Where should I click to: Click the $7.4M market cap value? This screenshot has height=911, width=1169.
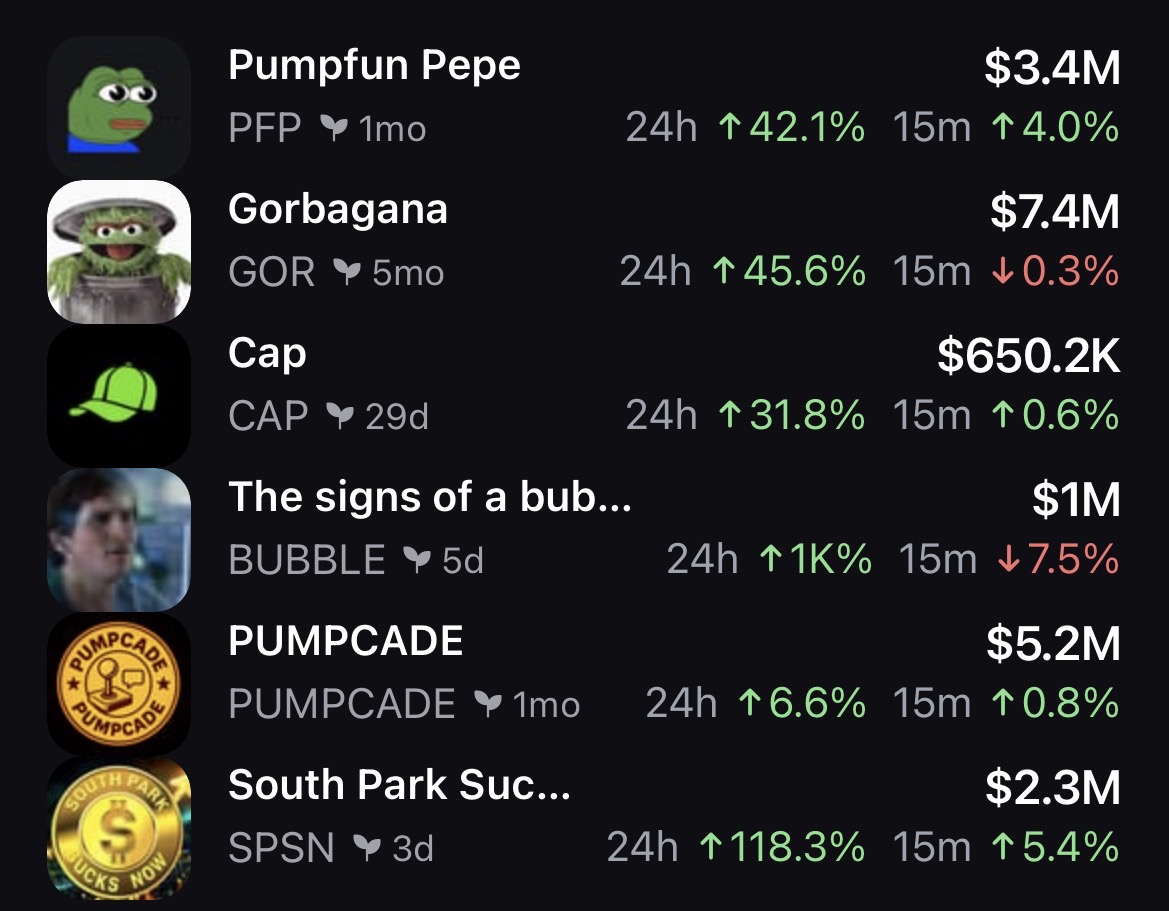click(1055, 211)
